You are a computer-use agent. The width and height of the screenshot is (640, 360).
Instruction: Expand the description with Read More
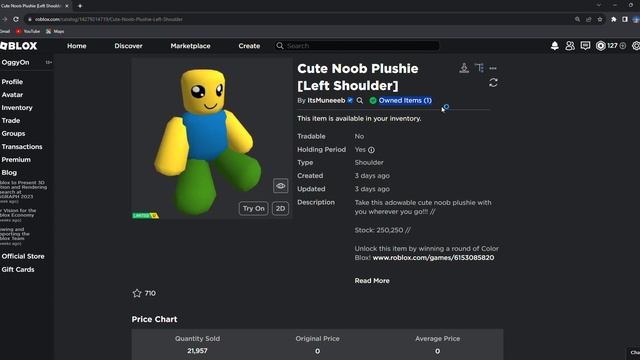click(x=372, y=281)
